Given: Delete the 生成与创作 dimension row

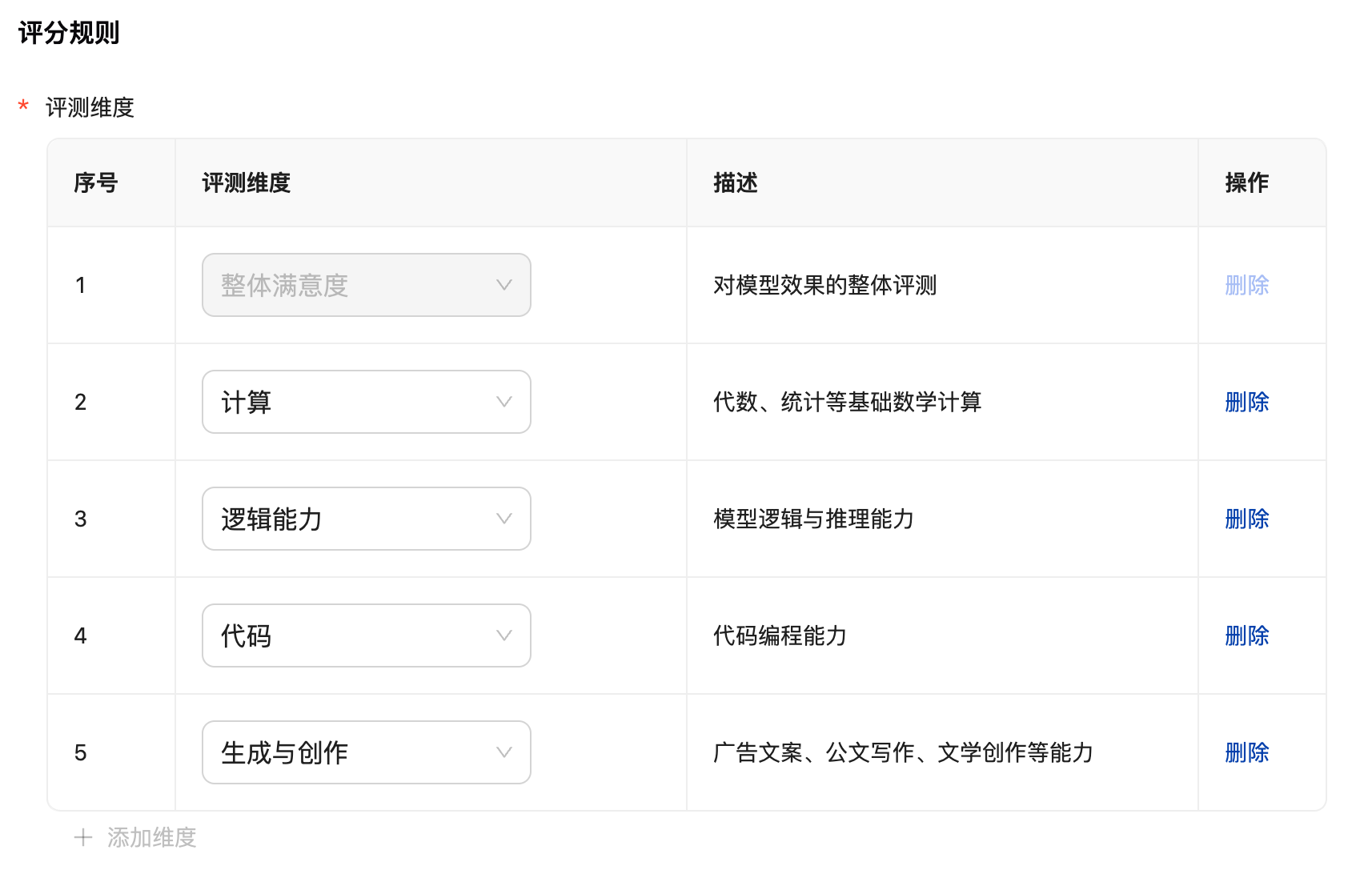Looking at the screenshot, I should [1246, 752].
